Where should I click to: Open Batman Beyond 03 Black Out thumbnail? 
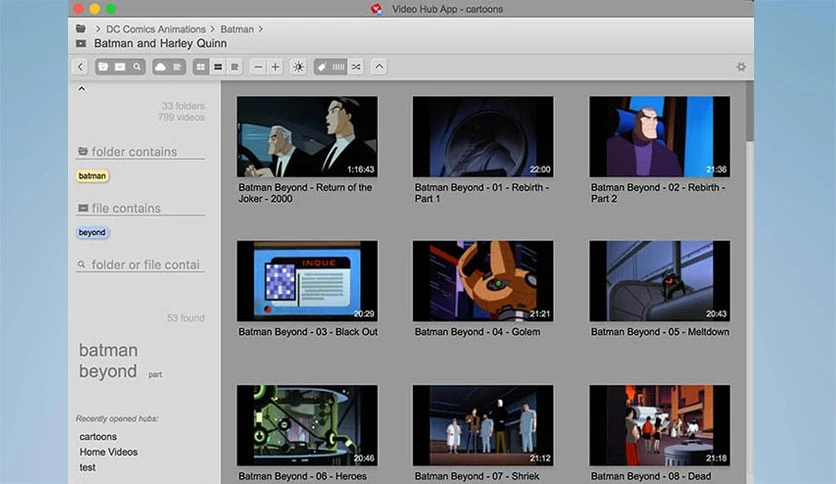click(x=307, y=281)
